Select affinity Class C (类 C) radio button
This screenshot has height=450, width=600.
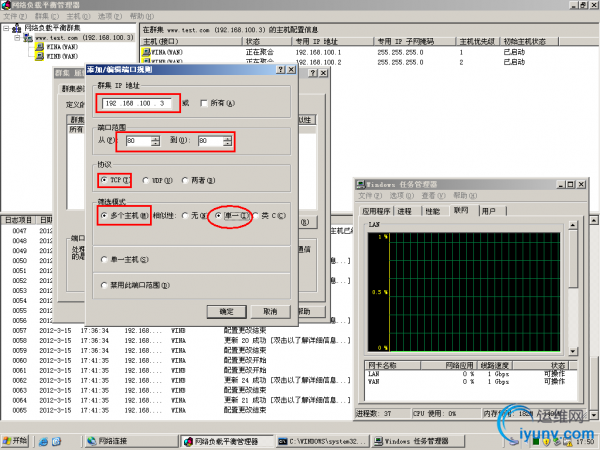click(x=256, y=215)
